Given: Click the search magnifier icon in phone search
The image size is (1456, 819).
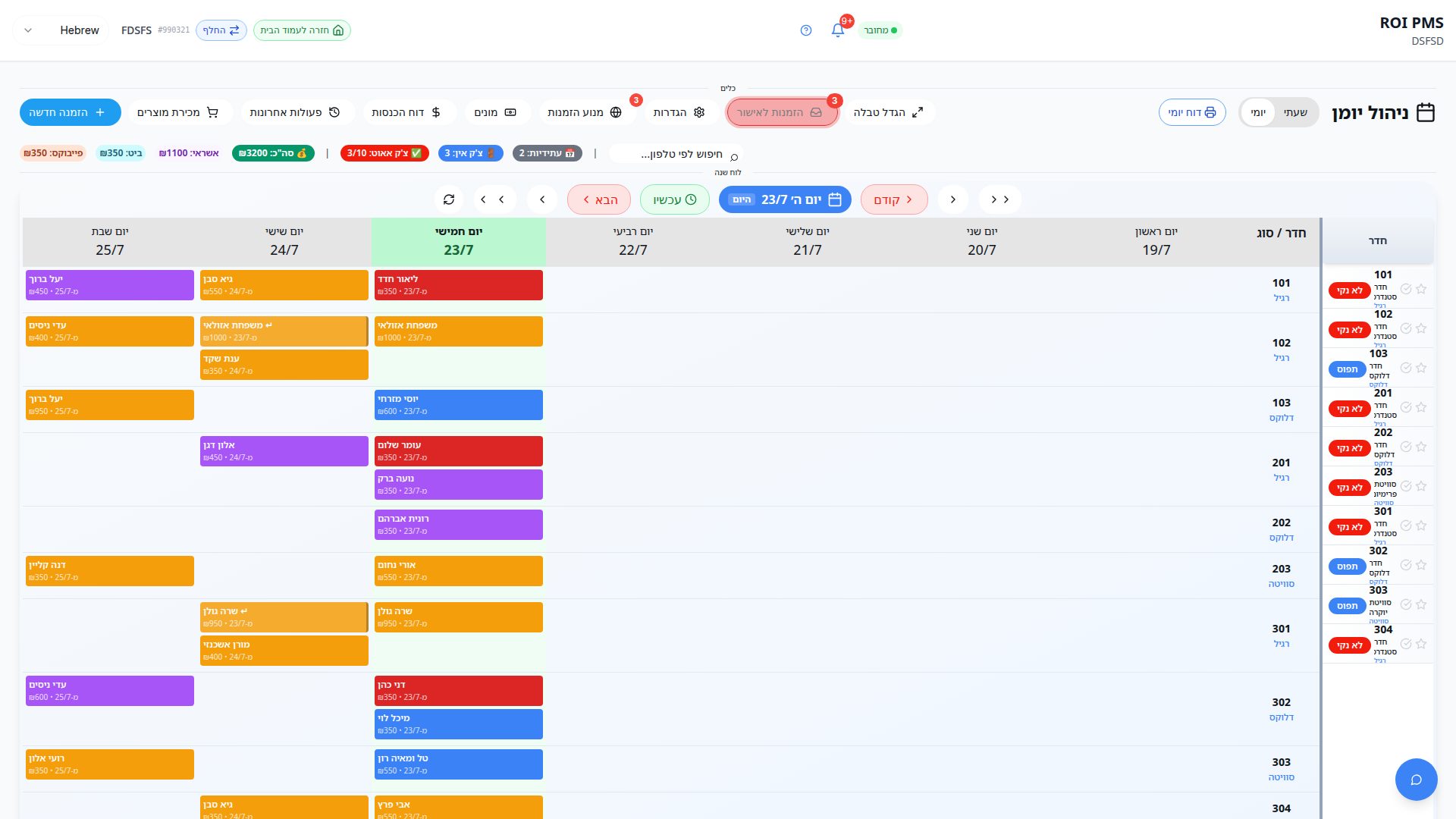Looking at the screenshot, I should tap(733, 157).
